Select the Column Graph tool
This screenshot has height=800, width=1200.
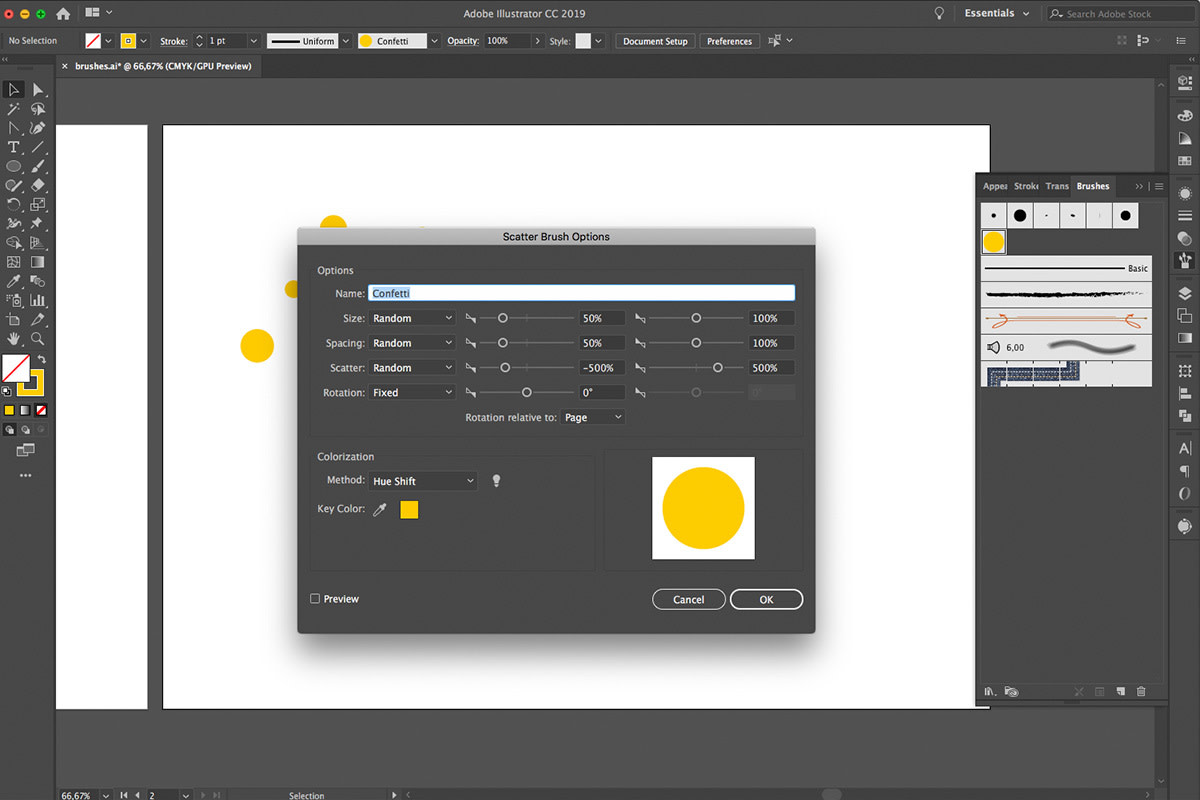click(38, 300)
